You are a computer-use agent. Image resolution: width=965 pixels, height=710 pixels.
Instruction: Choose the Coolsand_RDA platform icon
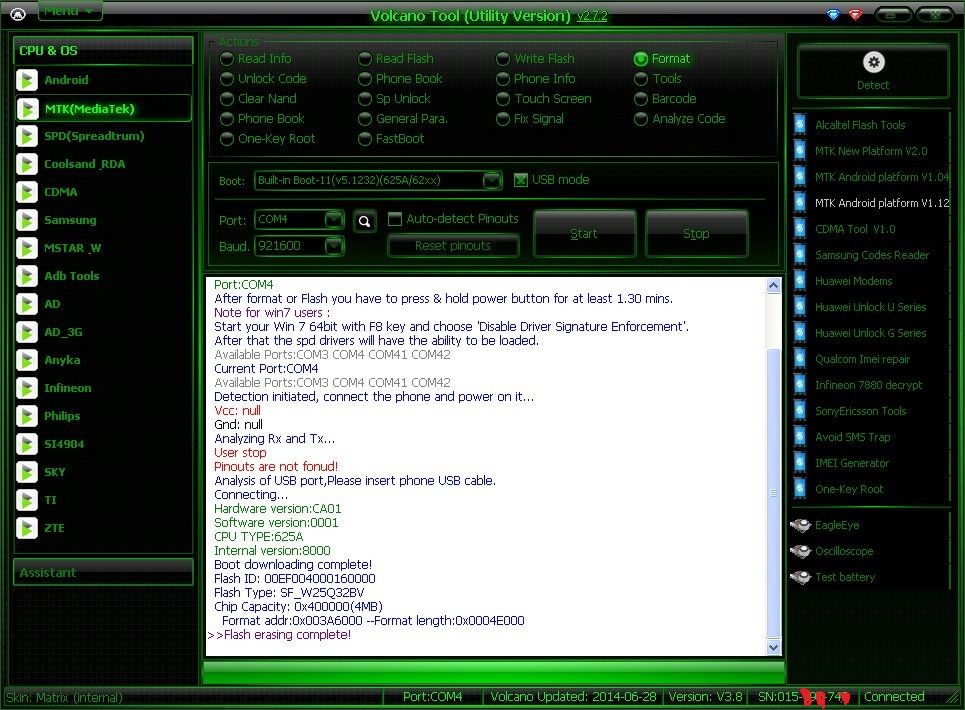point(26,164)
